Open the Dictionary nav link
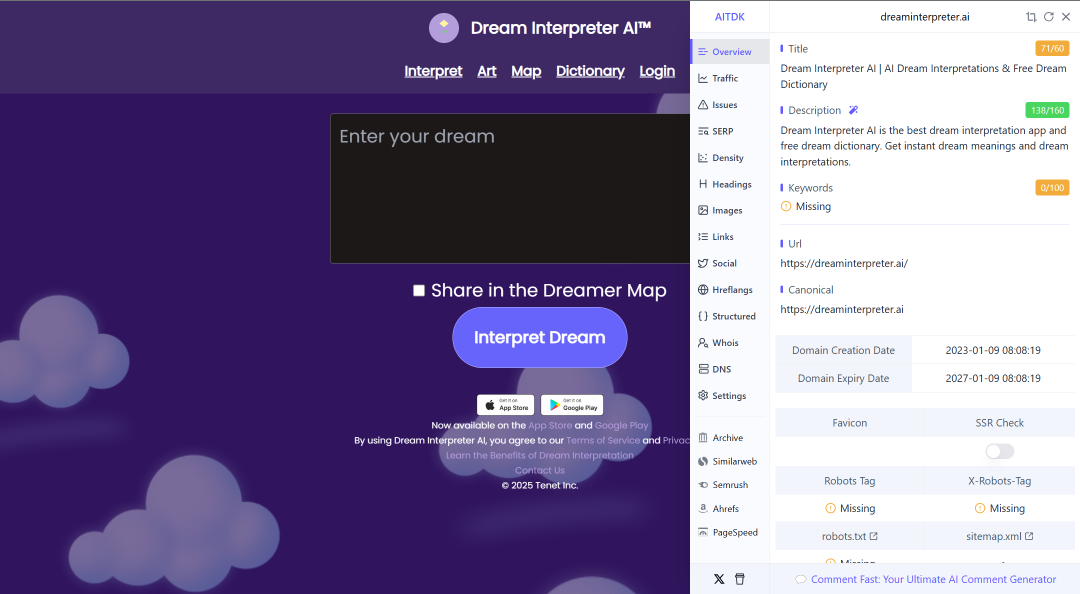The image size is (1080, 594). [590, 71]
